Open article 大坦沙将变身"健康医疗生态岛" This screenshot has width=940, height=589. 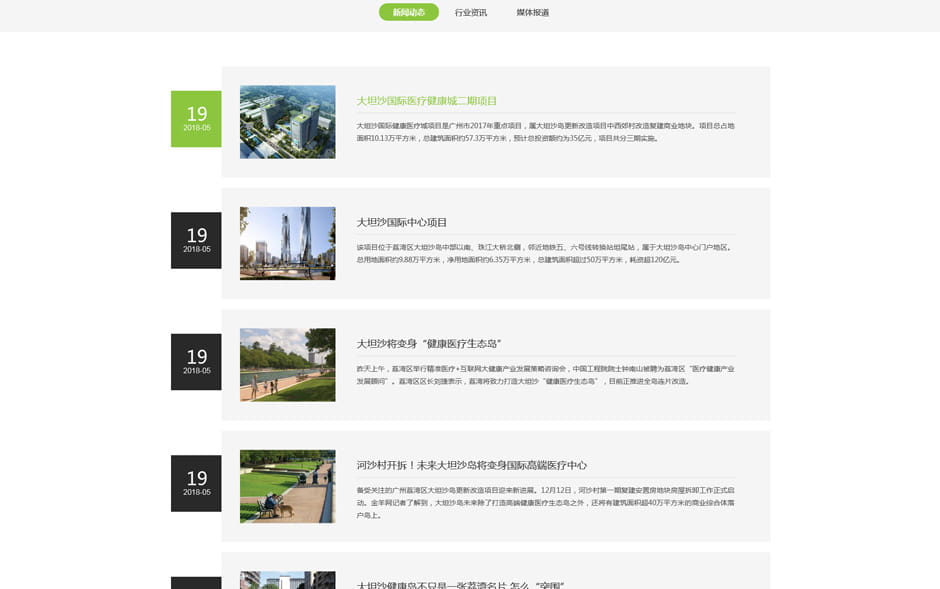click(x=429, y=344)
